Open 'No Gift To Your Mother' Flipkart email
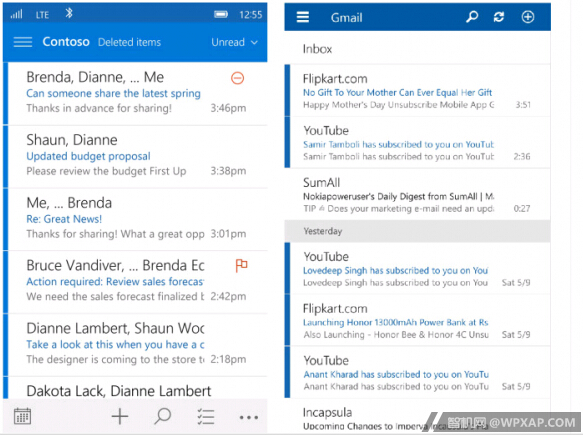 (417, 90)
